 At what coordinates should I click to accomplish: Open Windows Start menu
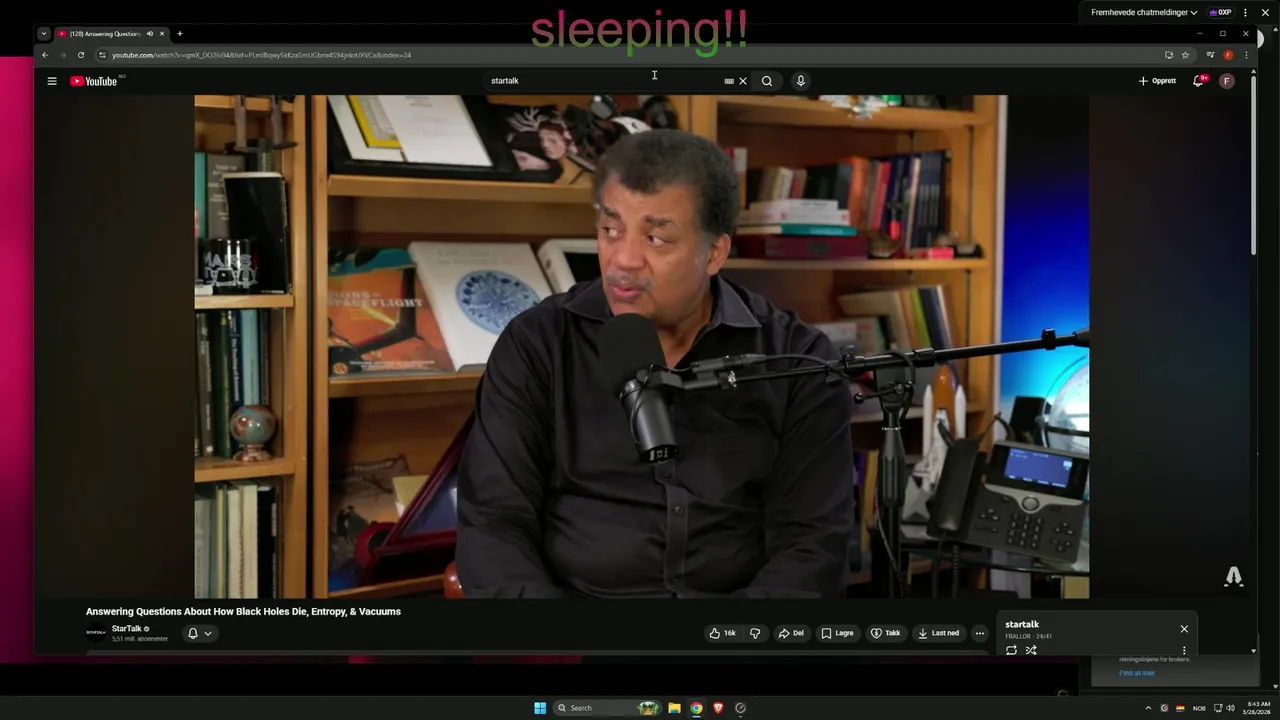pyautogui.click(x=540, y=708)
